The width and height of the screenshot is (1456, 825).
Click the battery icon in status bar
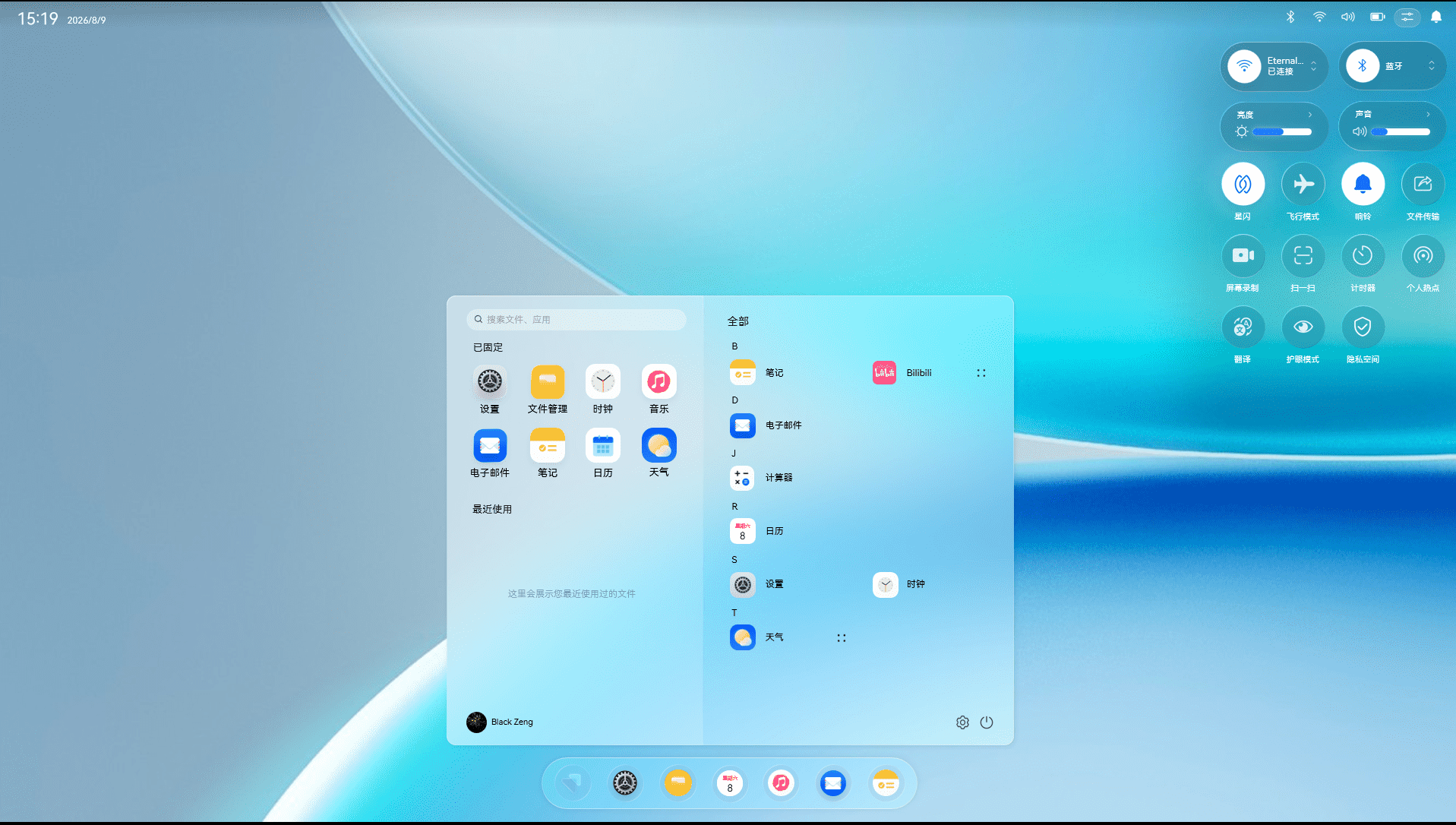(1377, 17)
